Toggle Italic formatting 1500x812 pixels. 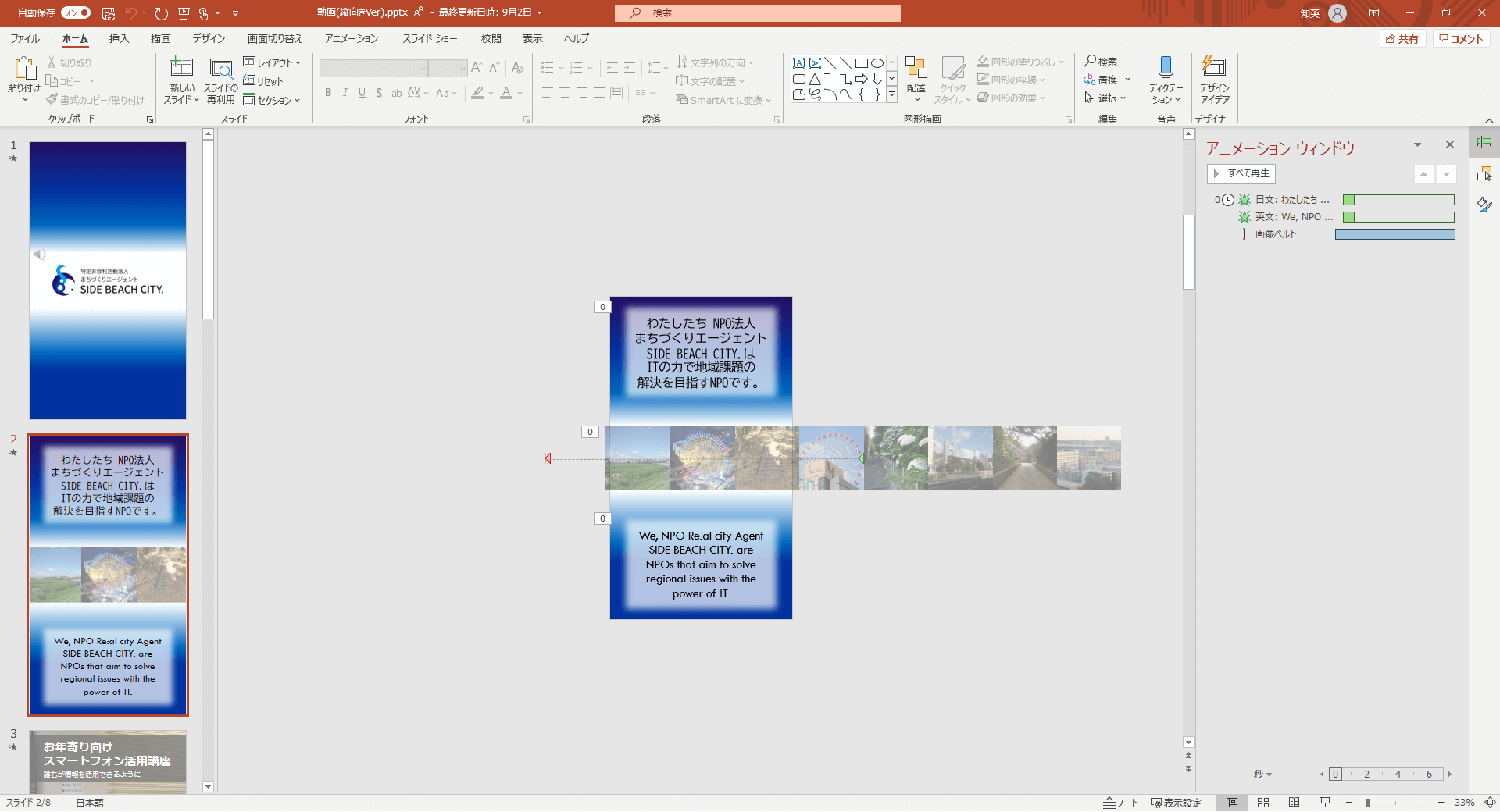[x=345, y=93]
